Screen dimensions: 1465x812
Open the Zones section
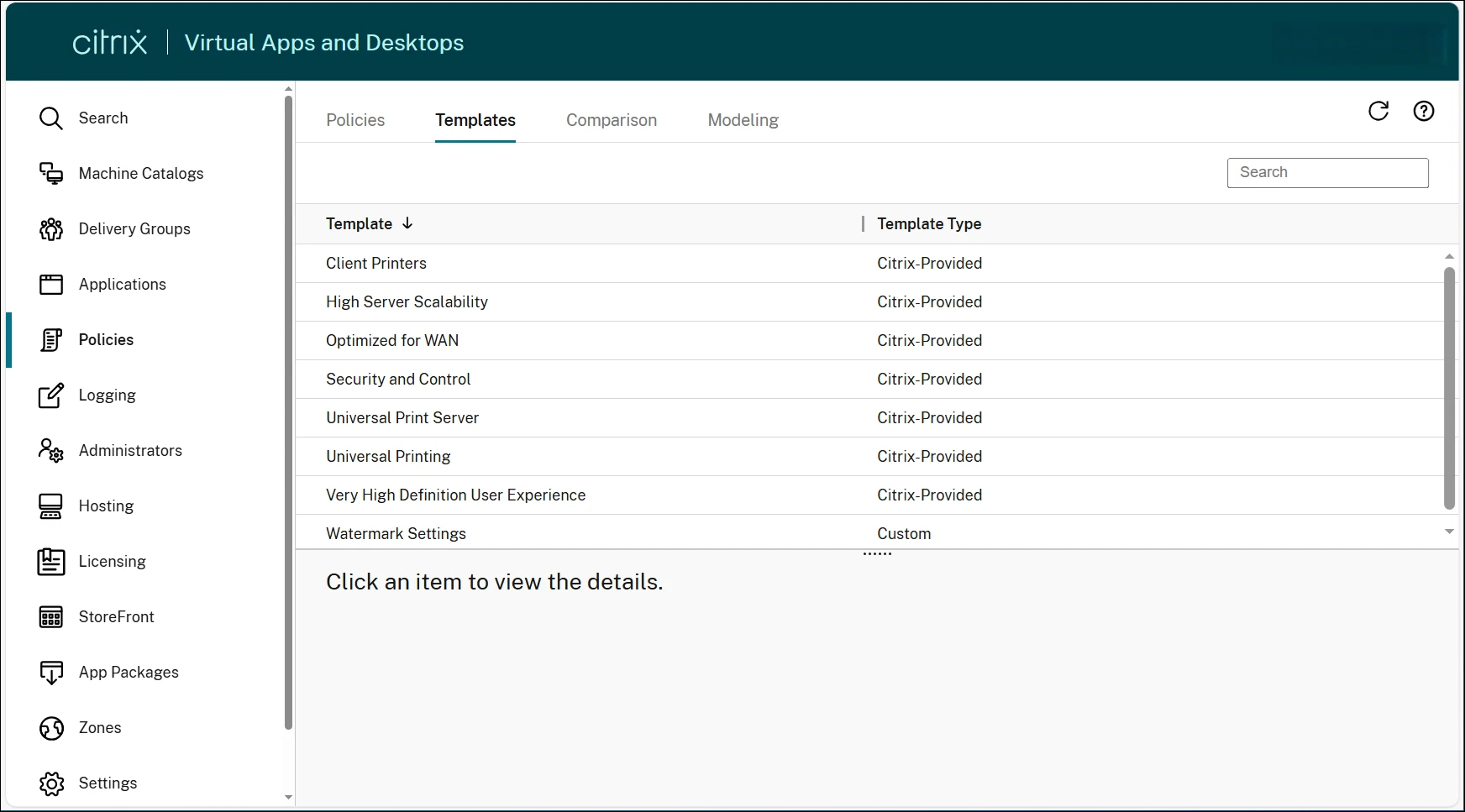[x=100, y=728]
